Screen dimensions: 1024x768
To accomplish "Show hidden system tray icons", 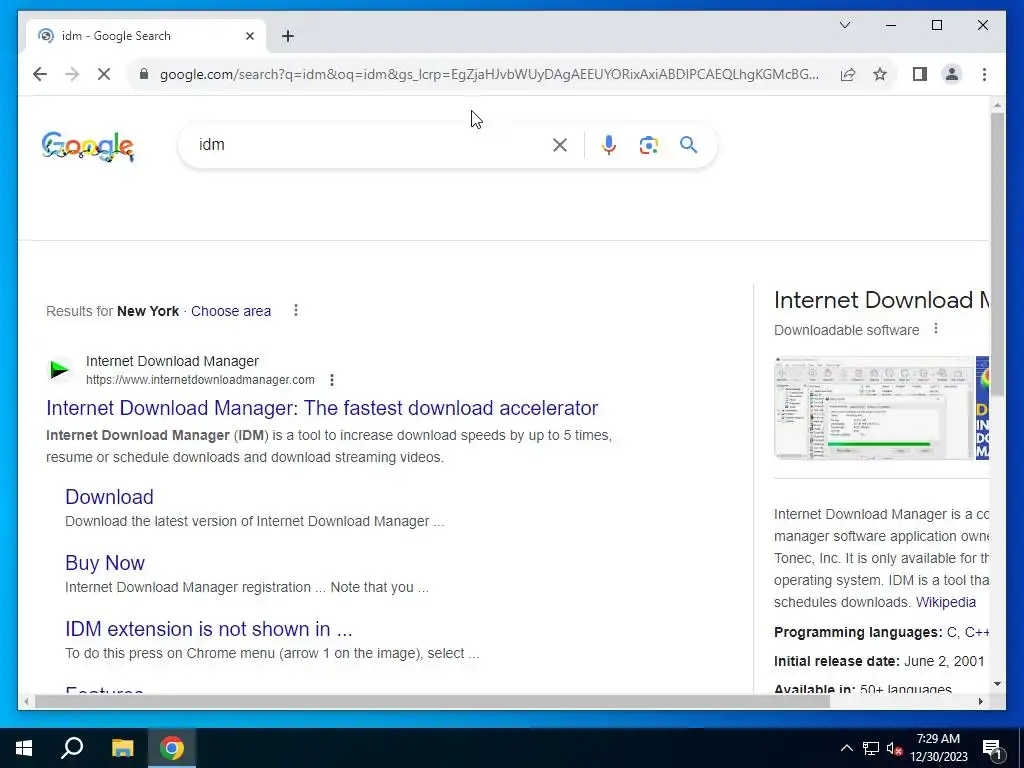I will point(846,748).
